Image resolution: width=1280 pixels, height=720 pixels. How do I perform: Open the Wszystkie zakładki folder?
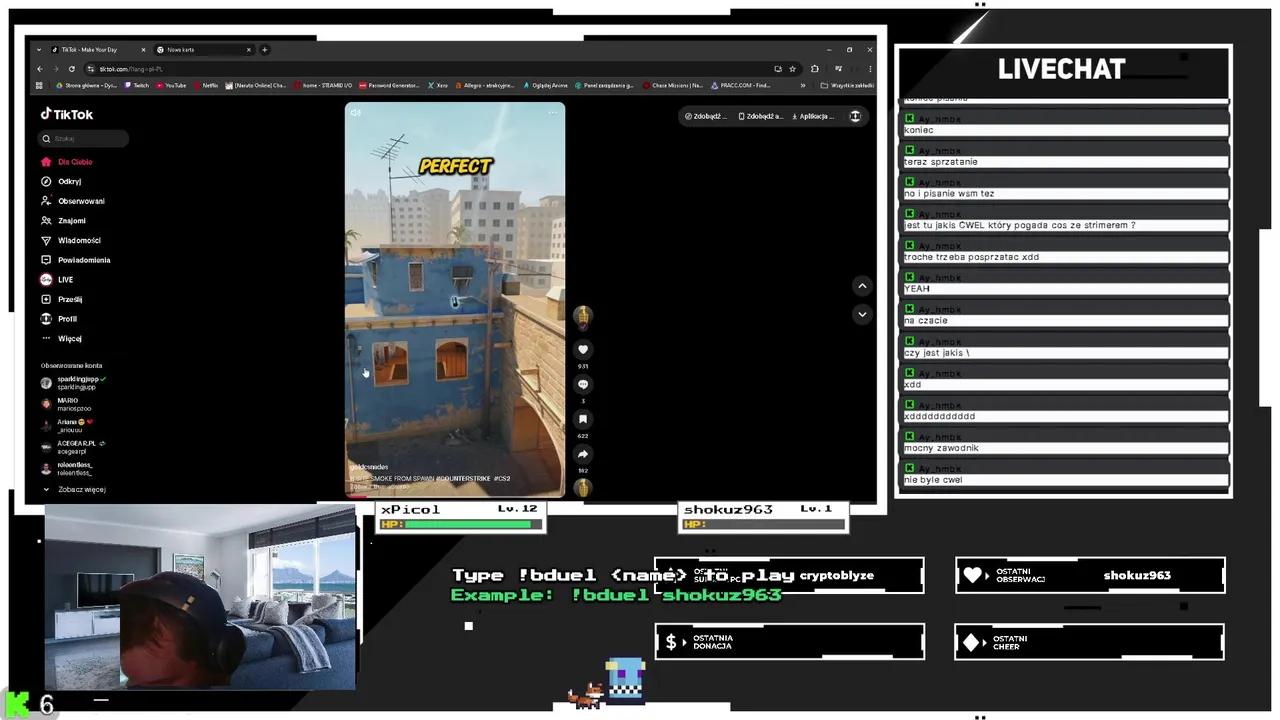847,86
